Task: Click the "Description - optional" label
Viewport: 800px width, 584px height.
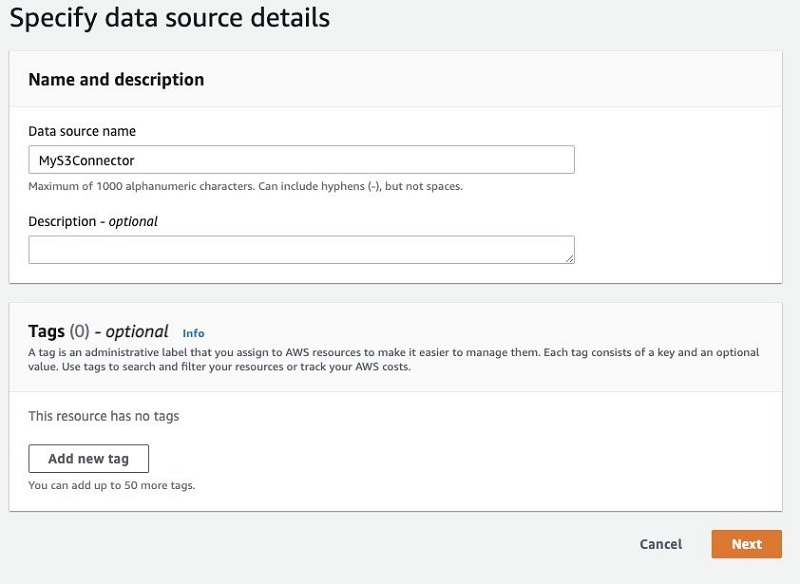Action: [x=93, y=221]
